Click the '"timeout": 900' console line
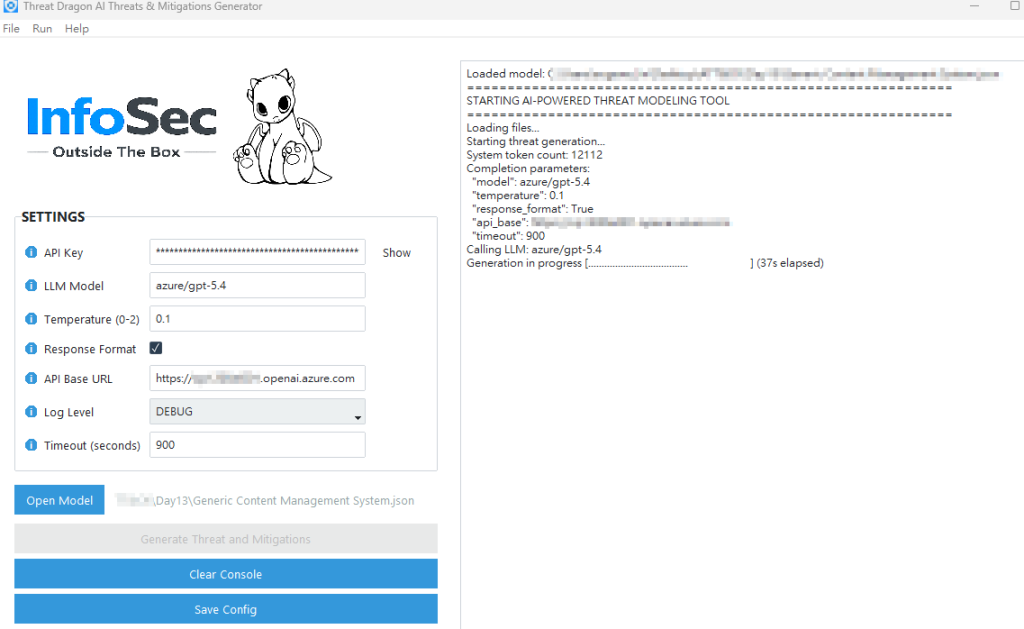The width and height of the screenshot is (1024, 629). coord(508,236)
